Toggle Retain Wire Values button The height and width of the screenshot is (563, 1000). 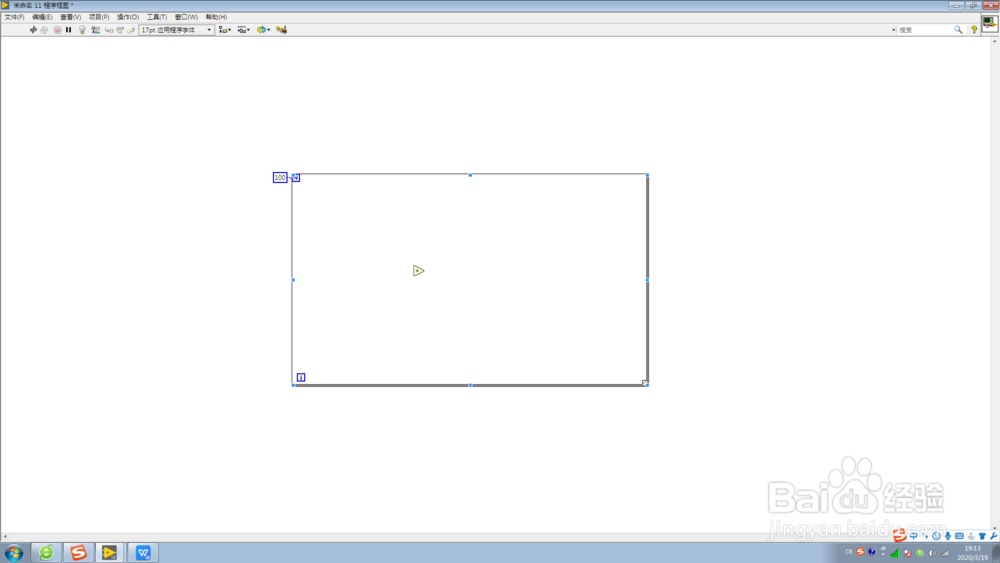click(x=95, y=30)
